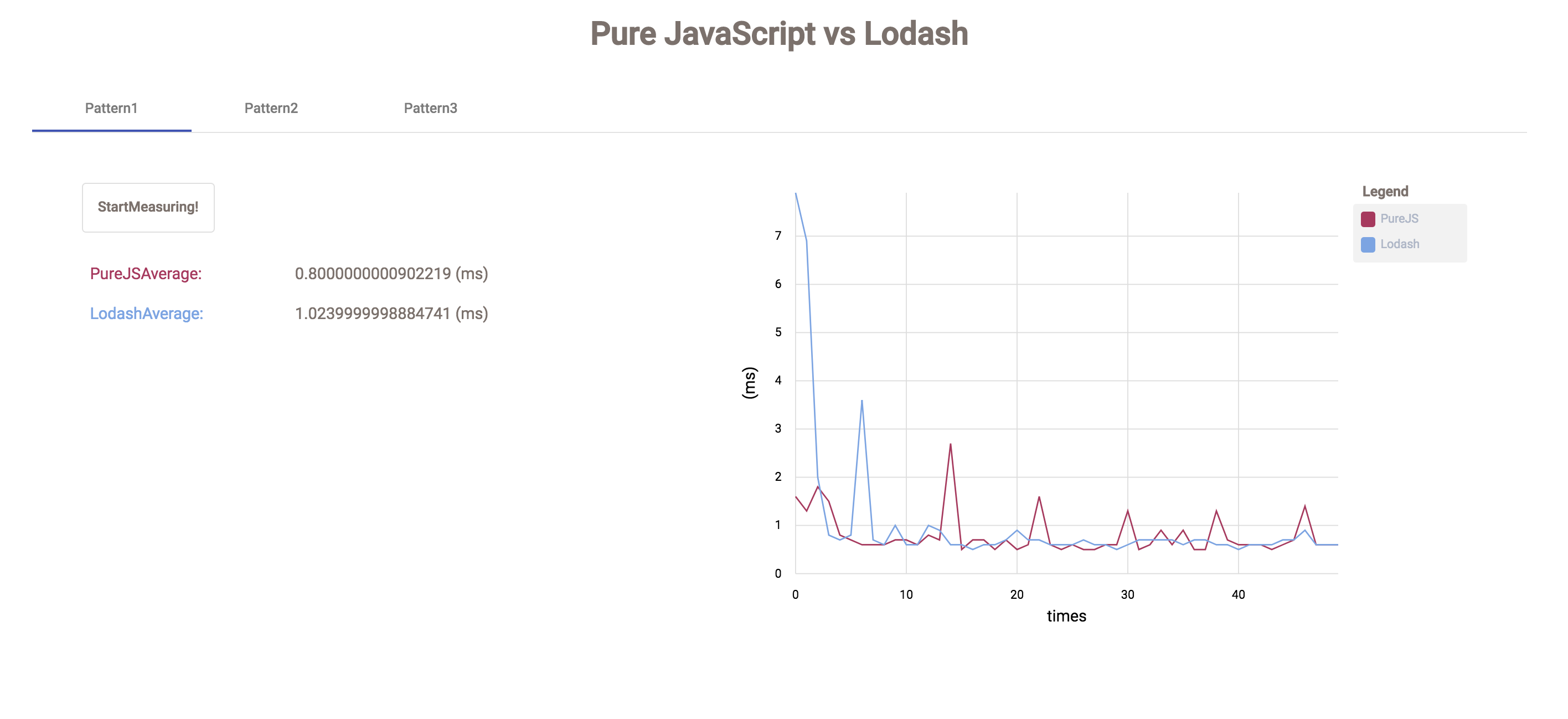Click the PureJSAverage label
Viewport: 1568px width, 719px height.
(x=146, y=274)
